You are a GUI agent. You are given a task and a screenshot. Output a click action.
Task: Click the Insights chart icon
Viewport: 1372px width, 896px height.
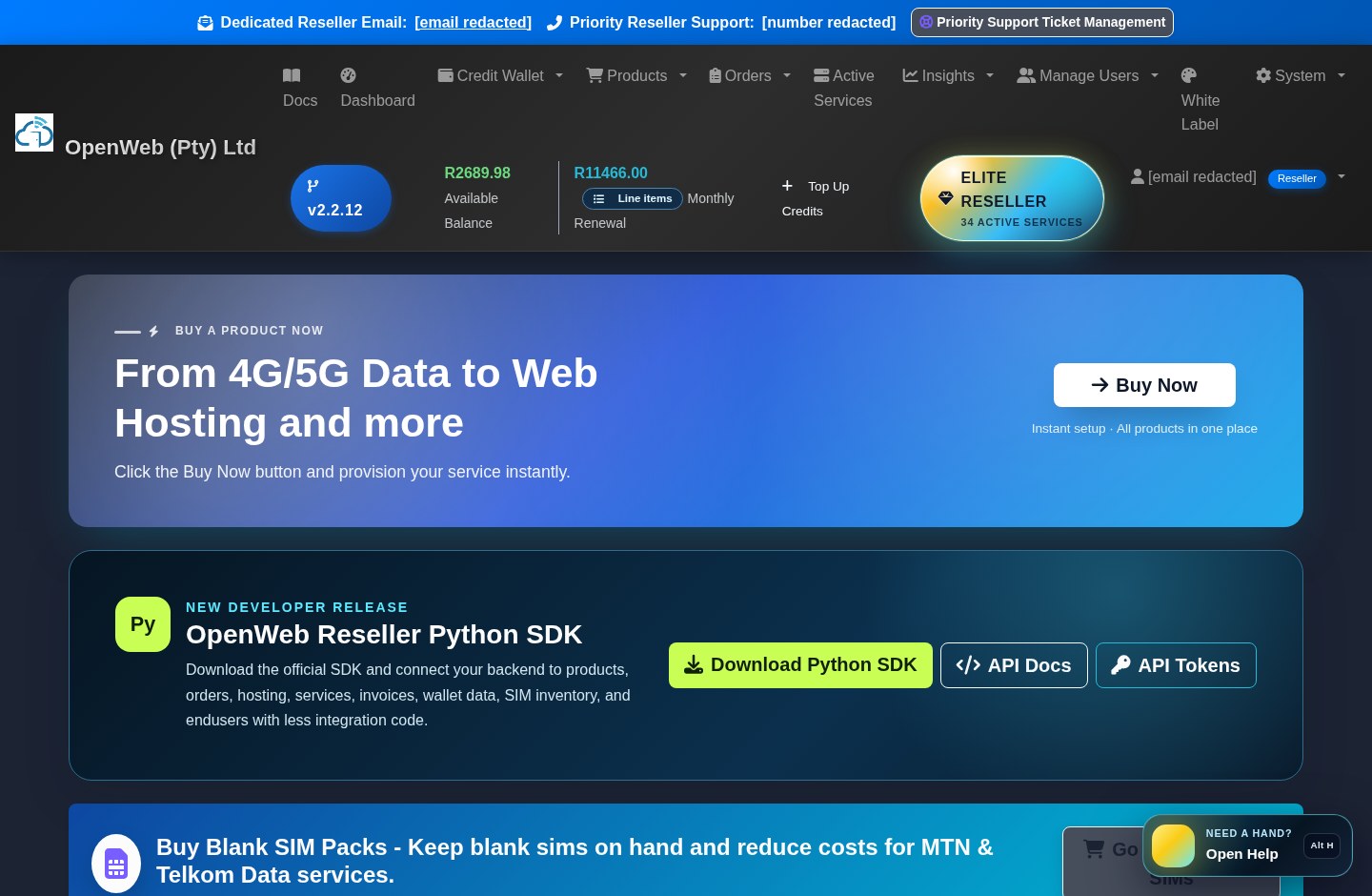910,75
